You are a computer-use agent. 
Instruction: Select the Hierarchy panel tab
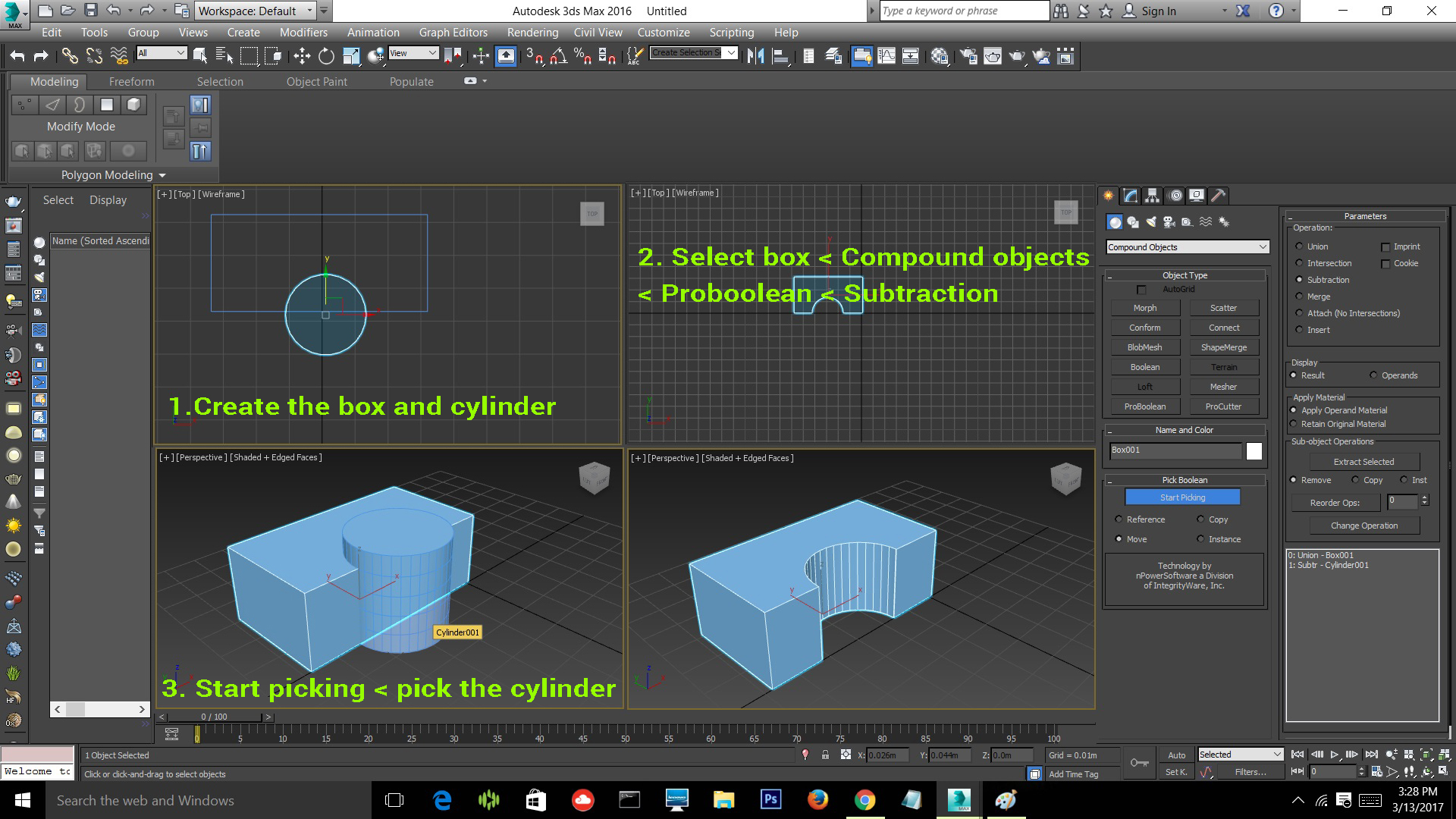[1152, 195]
